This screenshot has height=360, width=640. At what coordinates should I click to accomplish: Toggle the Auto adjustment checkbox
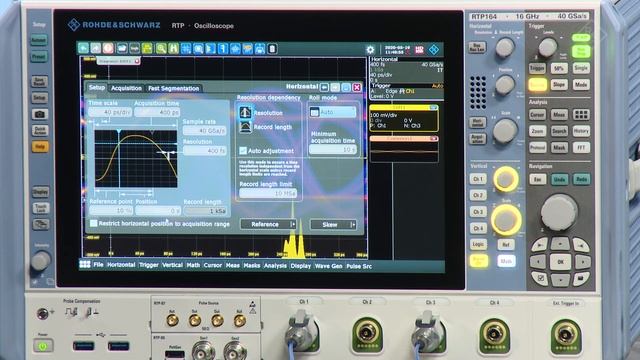(243, 151)
